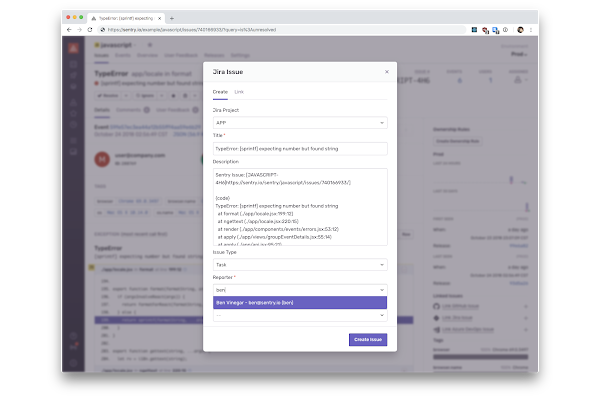Screen dimensions: 600x398
Task: Open the Comments tab of the issue
Action: [133, 110]
